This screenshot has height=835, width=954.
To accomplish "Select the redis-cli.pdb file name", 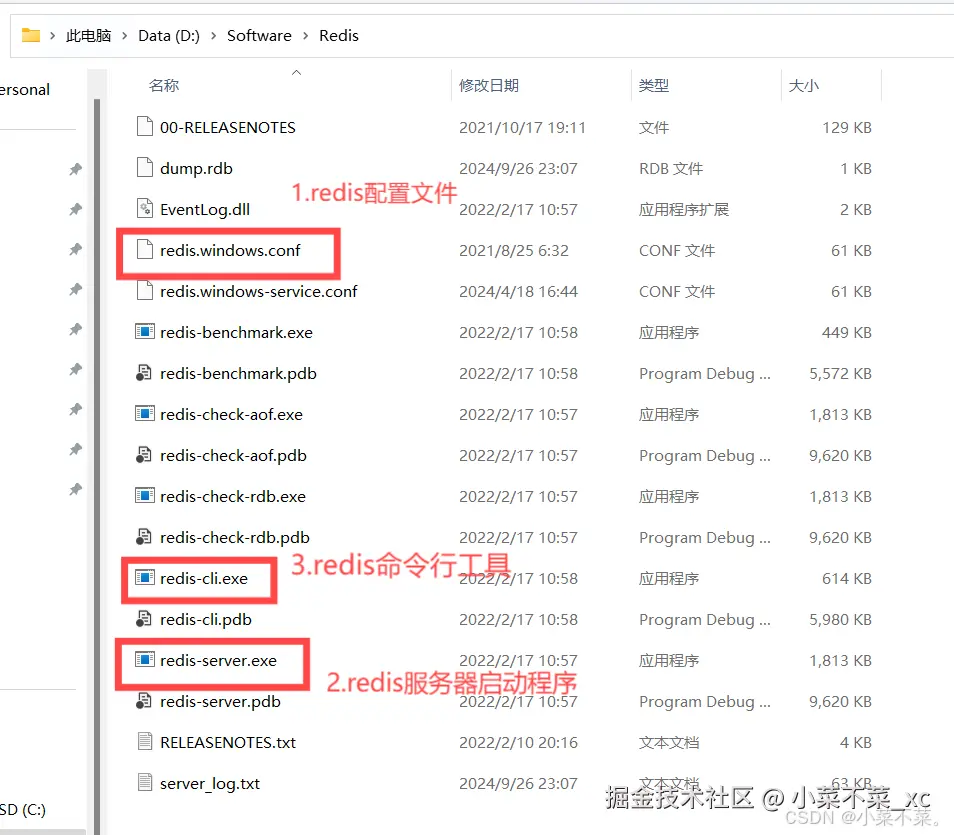I will (x=206, y=620).
